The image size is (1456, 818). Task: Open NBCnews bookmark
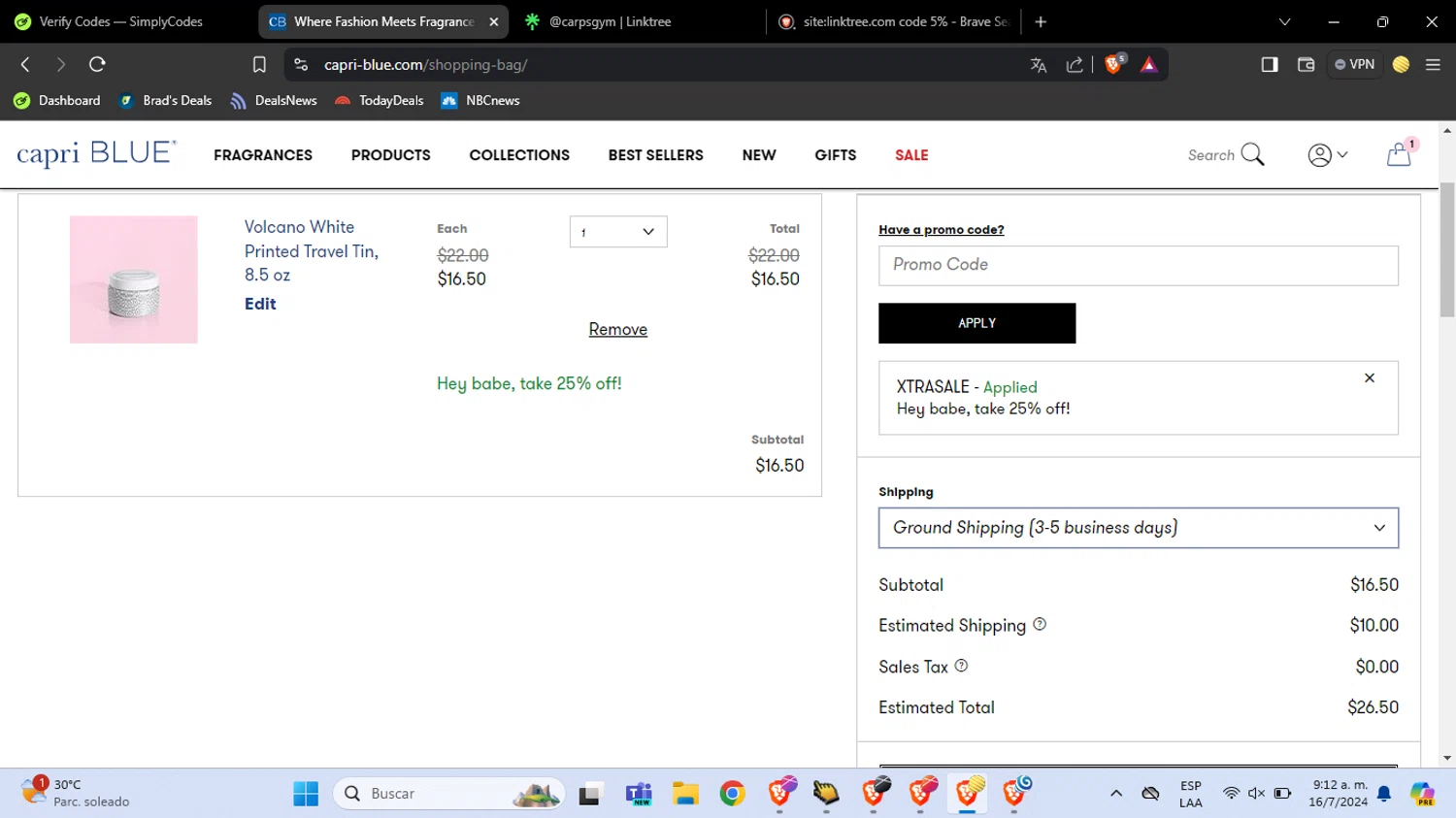coord(480,100)
